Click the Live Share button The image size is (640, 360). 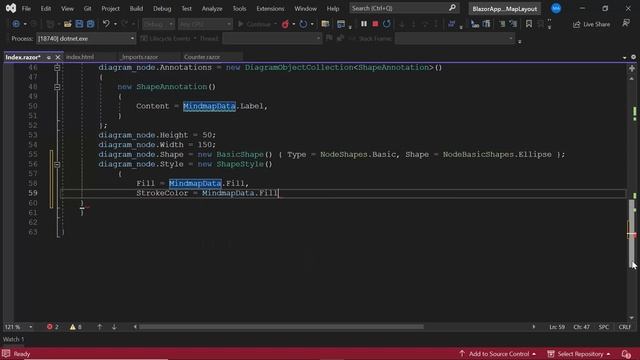[x=591, y=24]
